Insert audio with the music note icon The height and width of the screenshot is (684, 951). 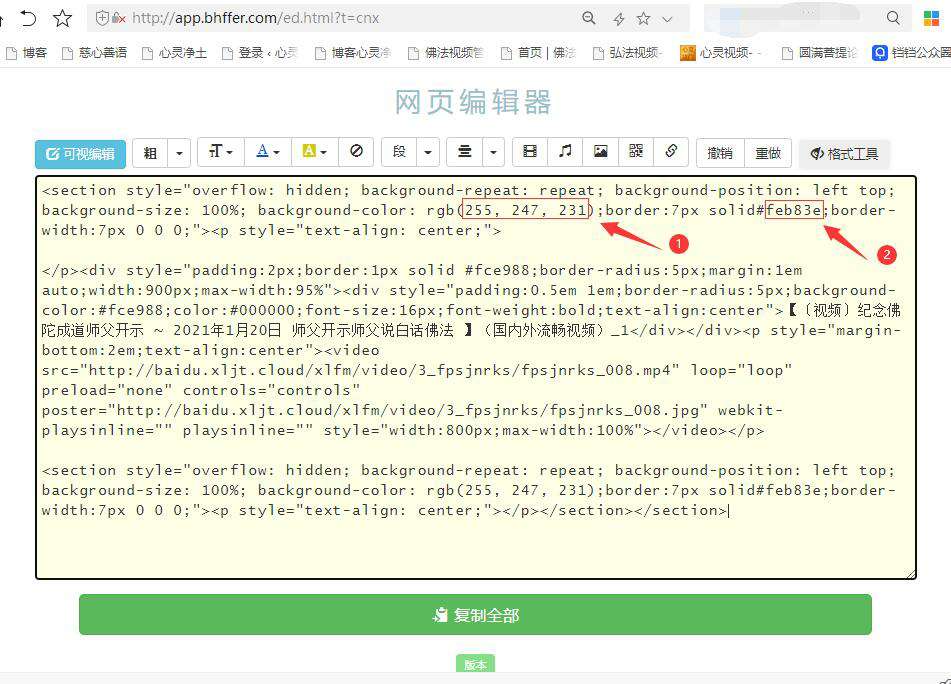coord(565,152)
